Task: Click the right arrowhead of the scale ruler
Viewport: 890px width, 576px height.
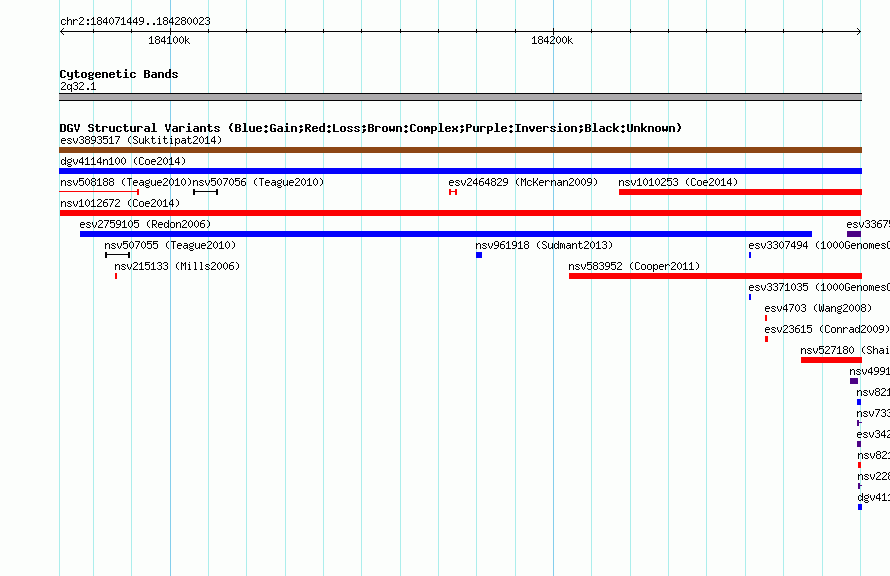Action: (859, 32)
